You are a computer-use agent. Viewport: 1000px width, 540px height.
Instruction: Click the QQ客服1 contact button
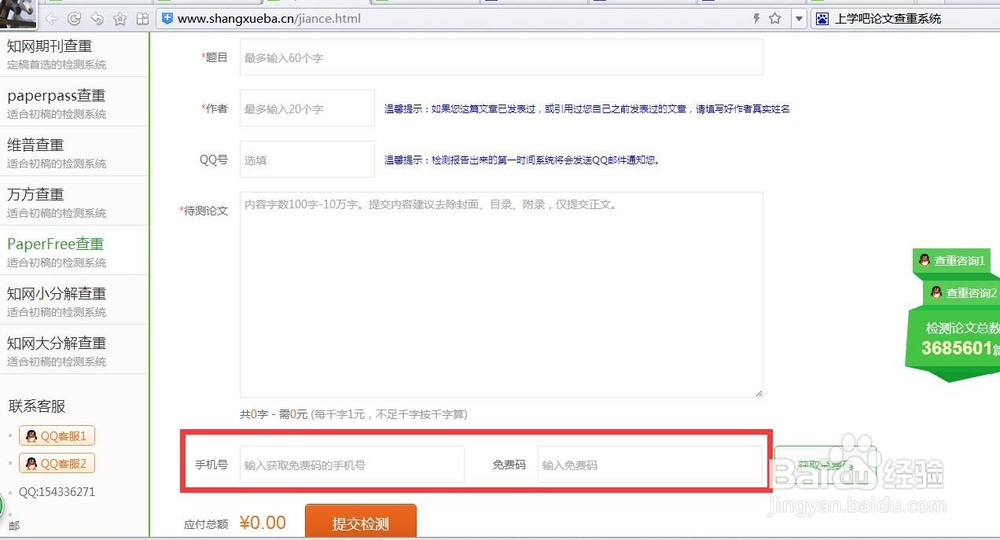57,436
